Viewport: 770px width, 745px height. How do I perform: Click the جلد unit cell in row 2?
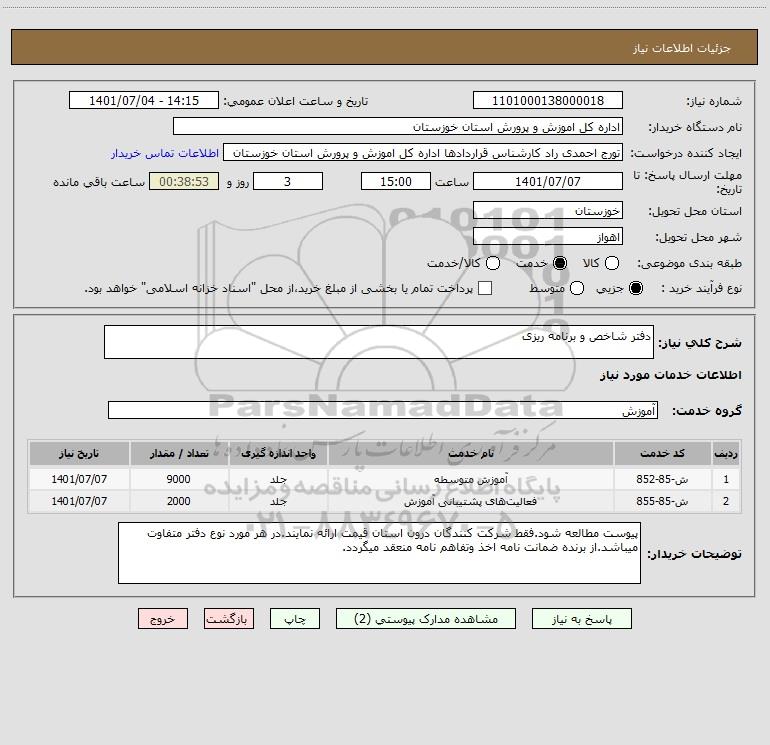(278, 501)
